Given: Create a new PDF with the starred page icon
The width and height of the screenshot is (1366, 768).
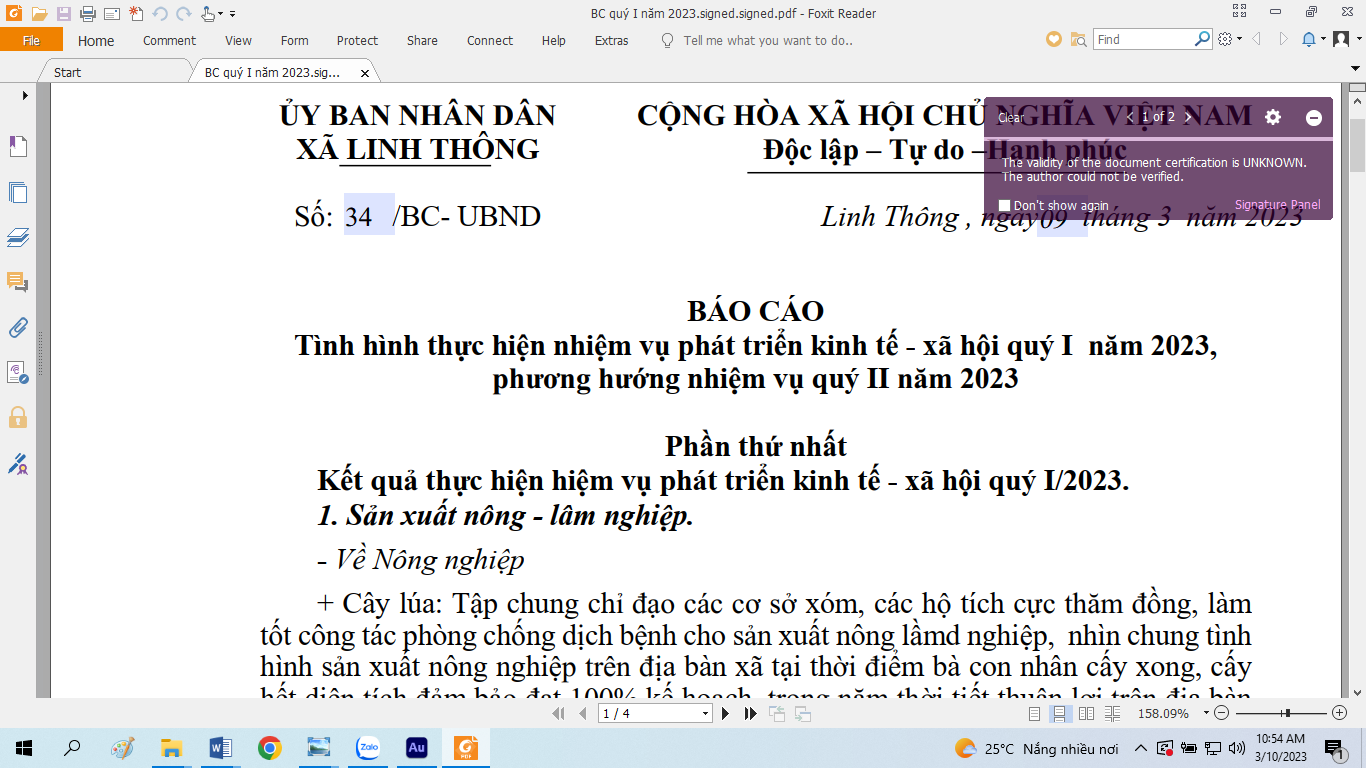Looking at the screenshot, I should tap(136, 14).
